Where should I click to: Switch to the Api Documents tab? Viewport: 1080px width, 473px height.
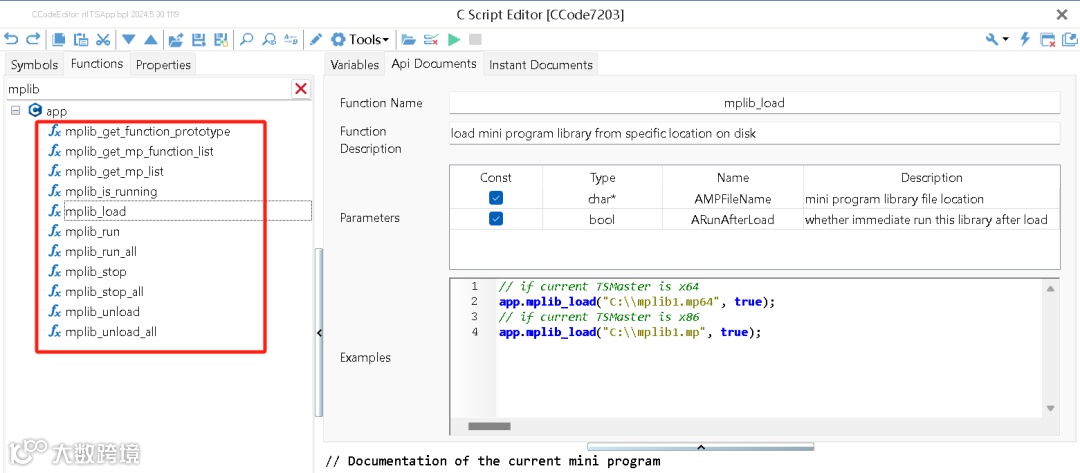tap(434, 63)
